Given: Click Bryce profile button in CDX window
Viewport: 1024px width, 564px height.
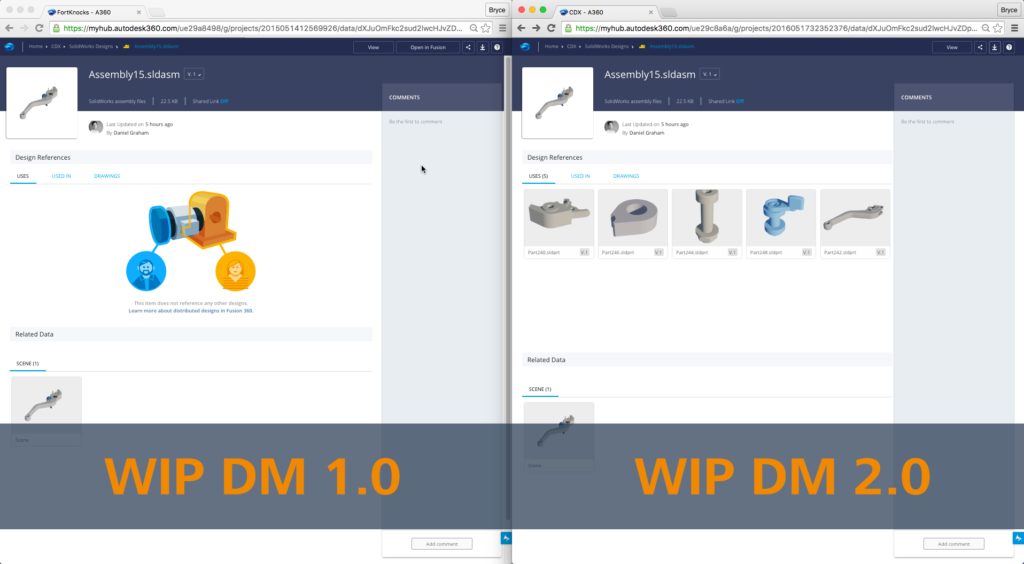Looking at the screenshot, I should pyautogui.click(x=1009, y=10).
